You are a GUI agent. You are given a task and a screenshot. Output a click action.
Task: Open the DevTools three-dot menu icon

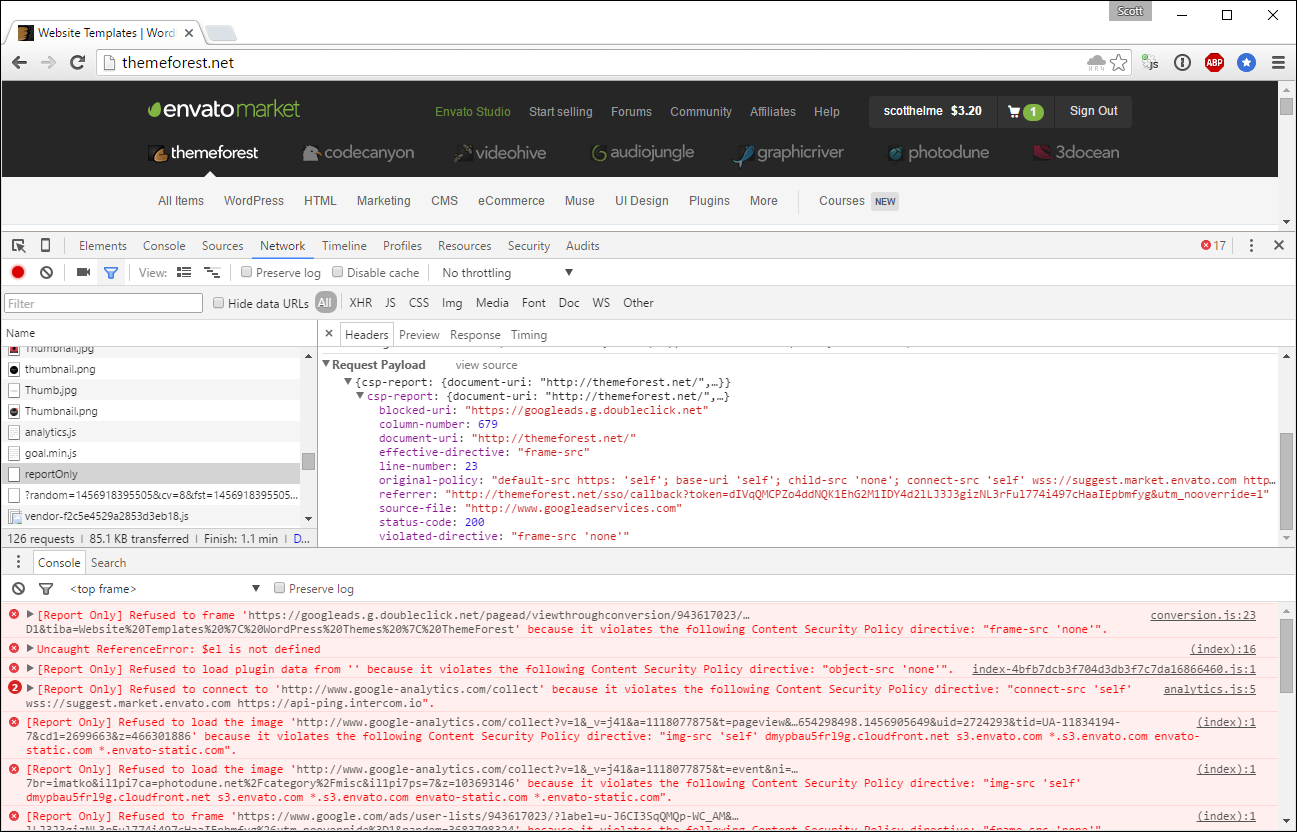[1251, 245]
